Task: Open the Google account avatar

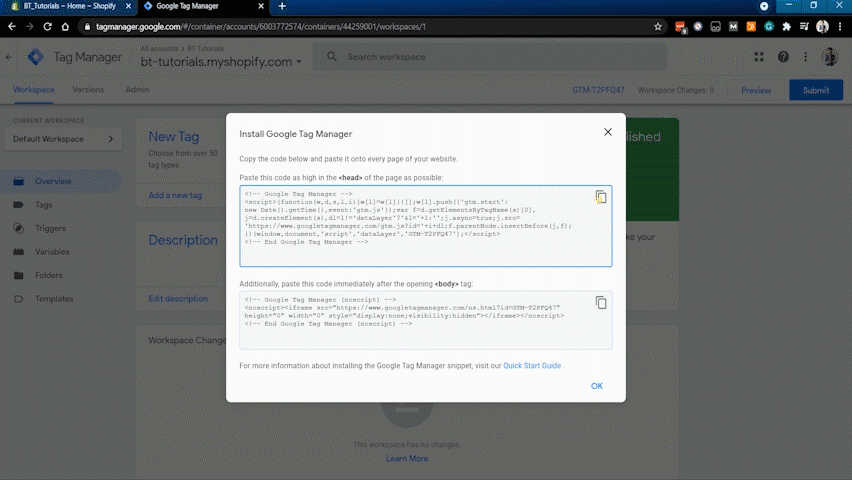Action: tap(829, 57)
